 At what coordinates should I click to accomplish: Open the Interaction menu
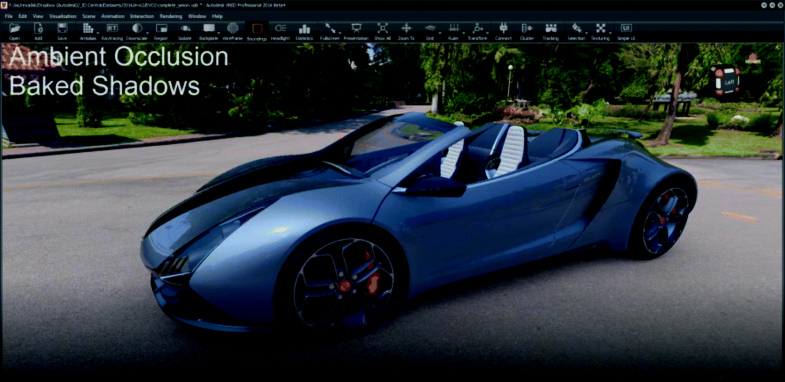tap(142, 16)
